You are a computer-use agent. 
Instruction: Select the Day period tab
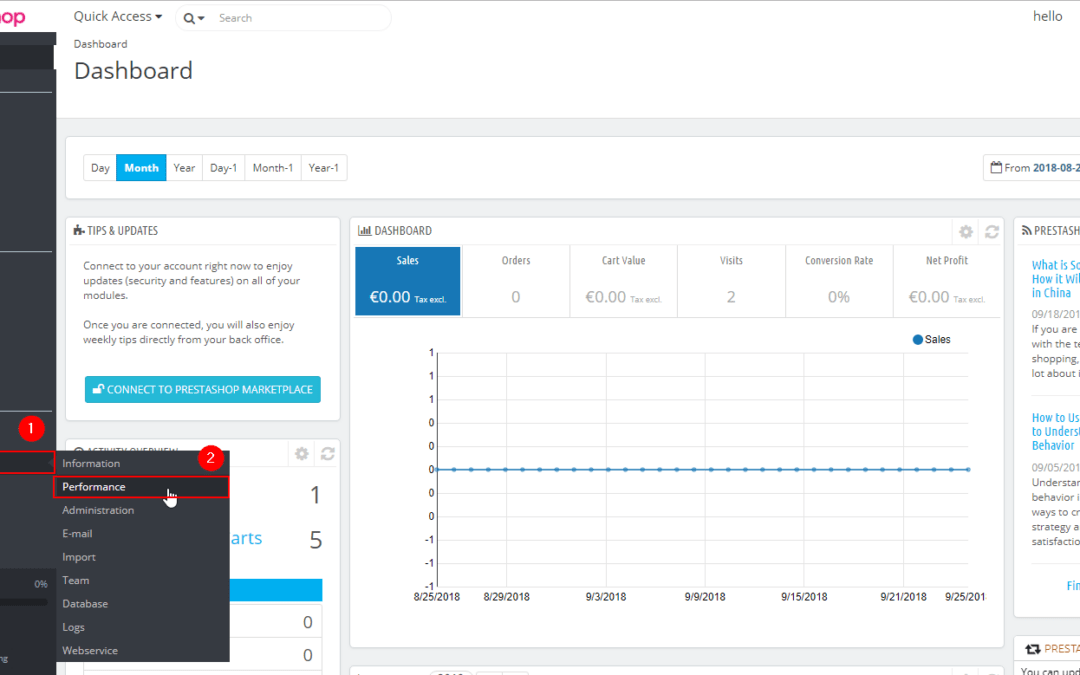click(100, 167)
